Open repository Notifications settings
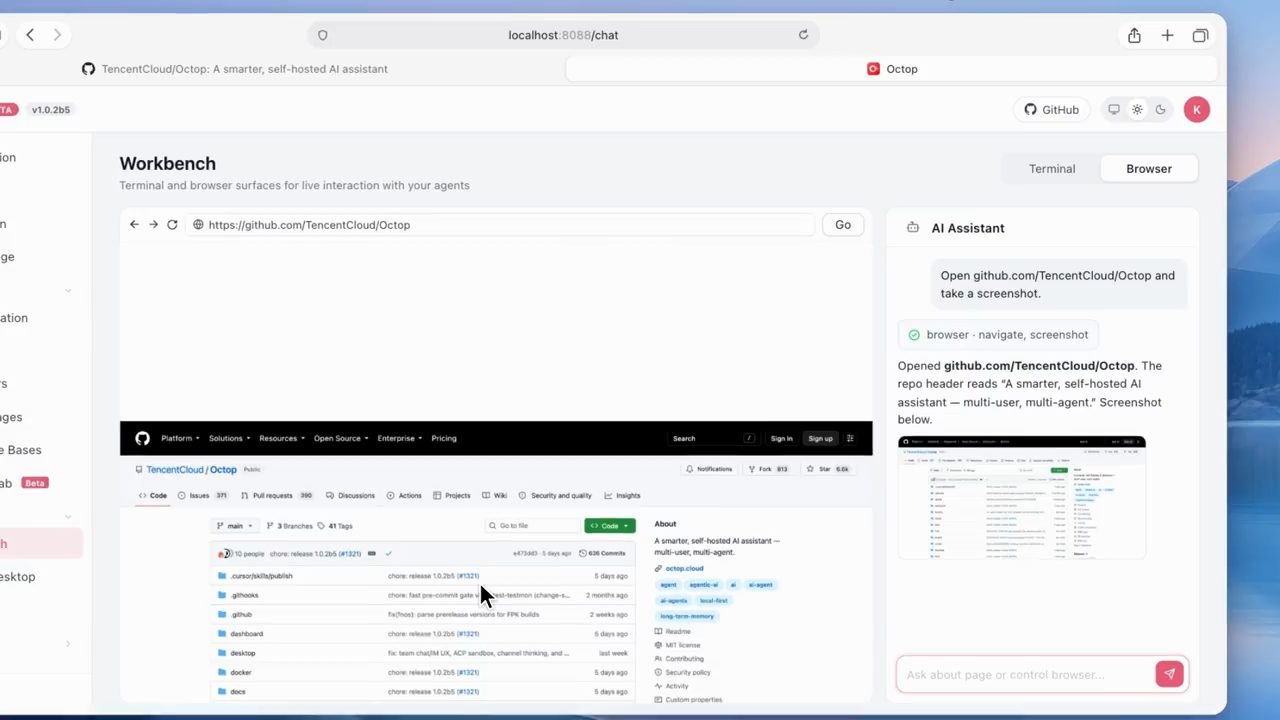Viewport: 1280px width, 720px height. 709,469
